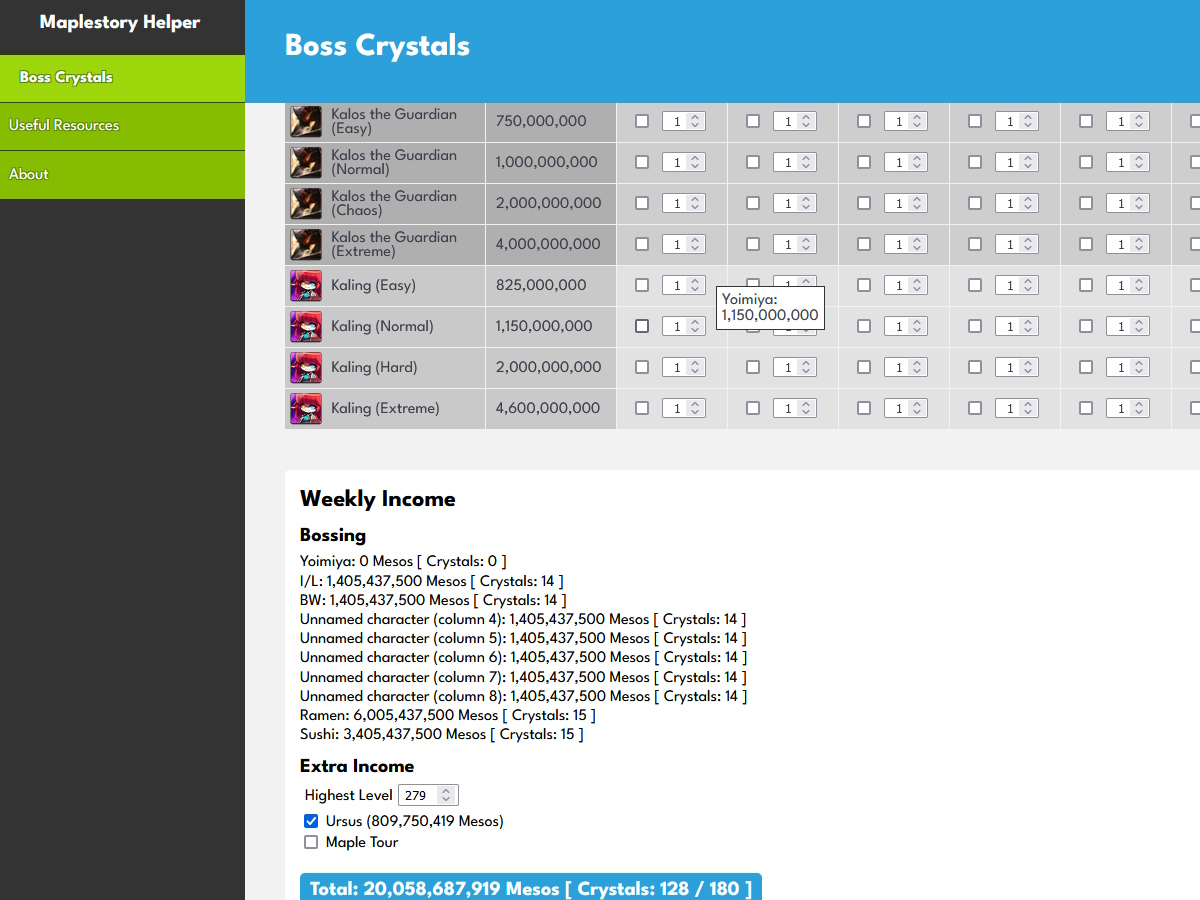Click the Kalos the Guardian (Normal) boss icon

tap(306, 163)
